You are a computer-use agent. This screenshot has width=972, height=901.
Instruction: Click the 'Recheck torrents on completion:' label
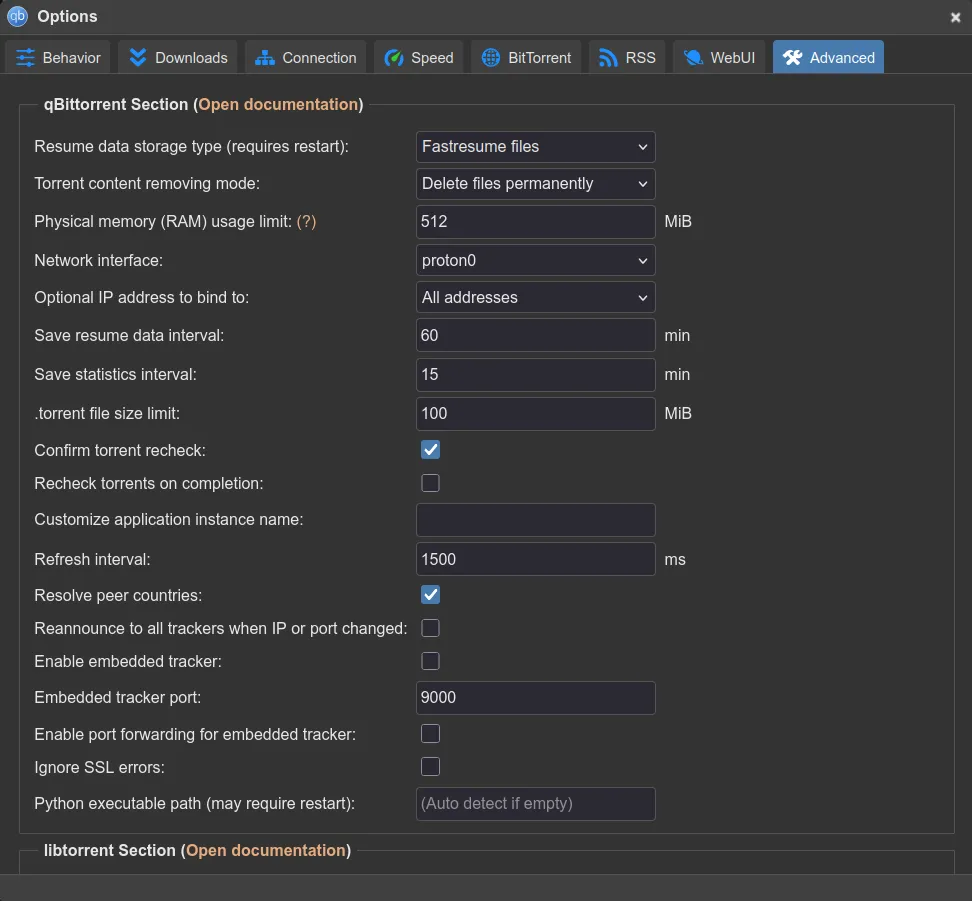tap(149, 483)
